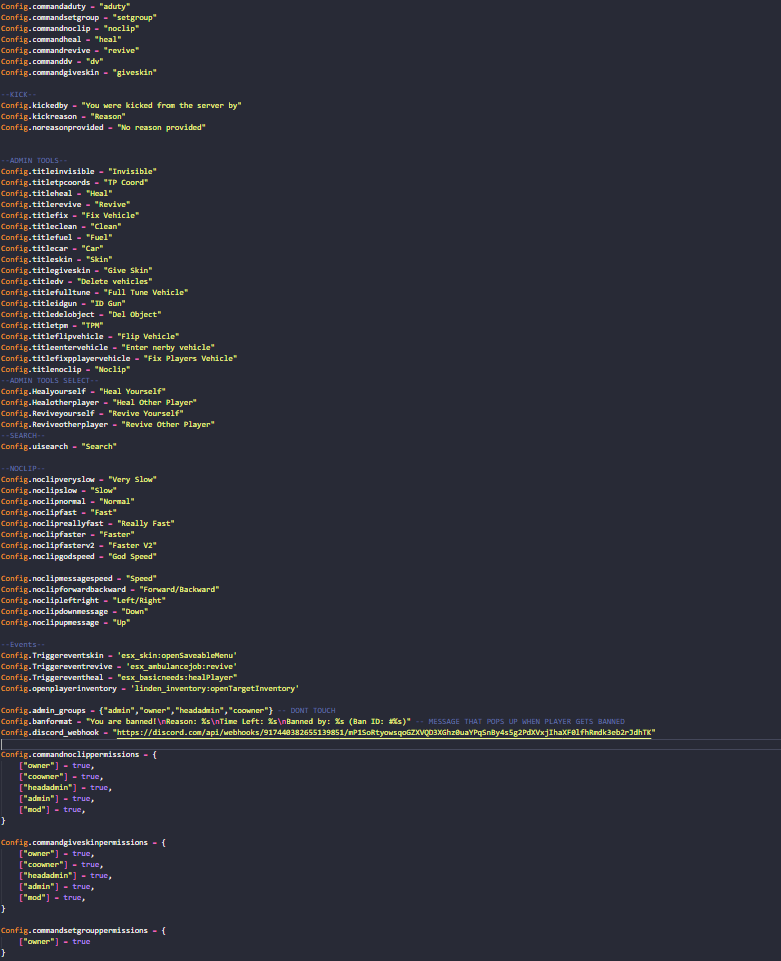Click the "Delete vehicles" string

(x=115, y=283)
